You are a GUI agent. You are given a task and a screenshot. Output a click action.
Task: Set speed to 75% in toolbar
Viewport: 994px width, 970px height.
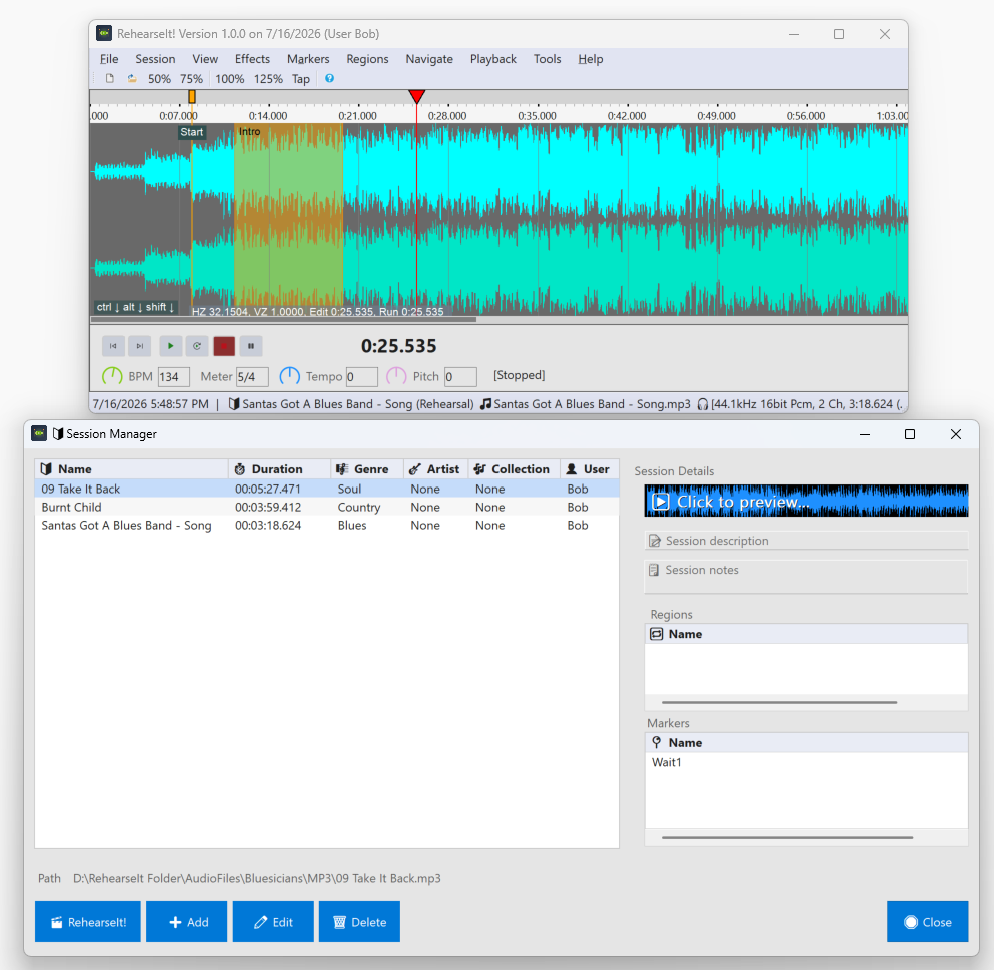191,79
